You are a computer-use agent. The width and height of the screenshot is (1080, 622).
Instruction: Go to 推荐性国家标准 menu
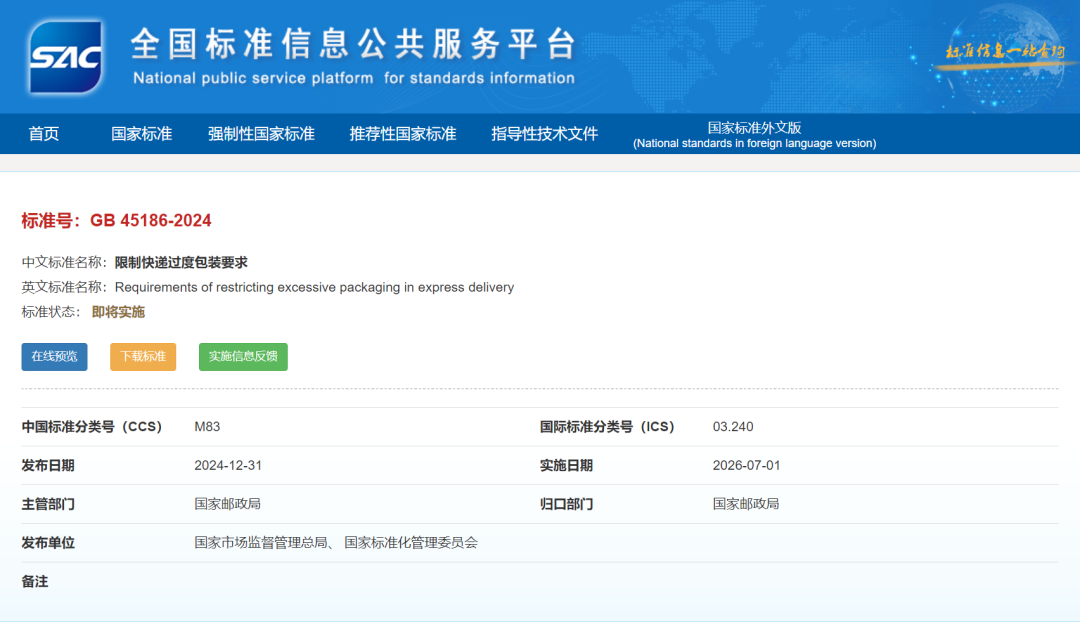click(x=402, y=134)
